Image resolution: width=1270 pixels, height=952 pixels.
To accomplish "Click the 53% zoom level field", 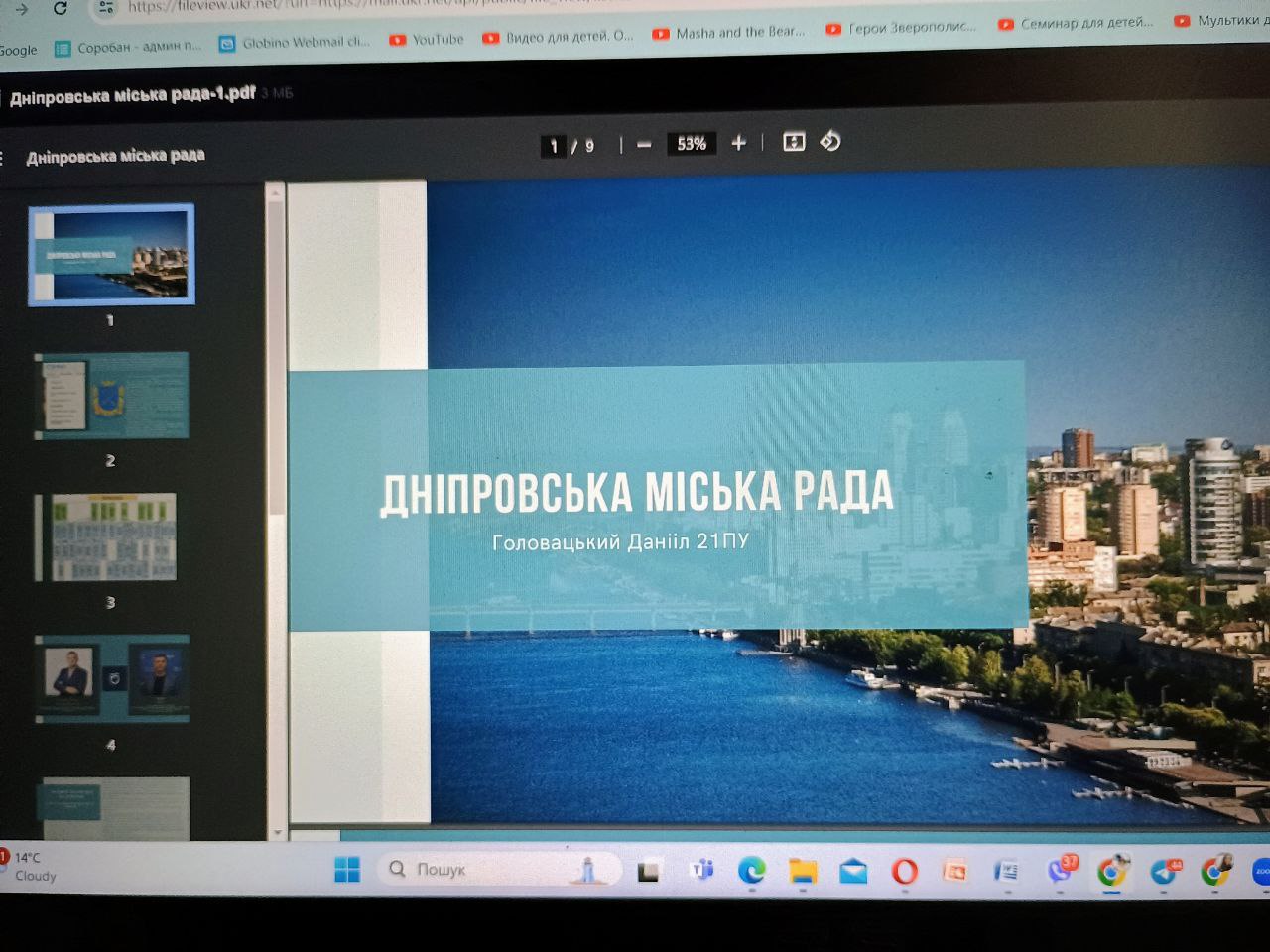I will [692, 144].
